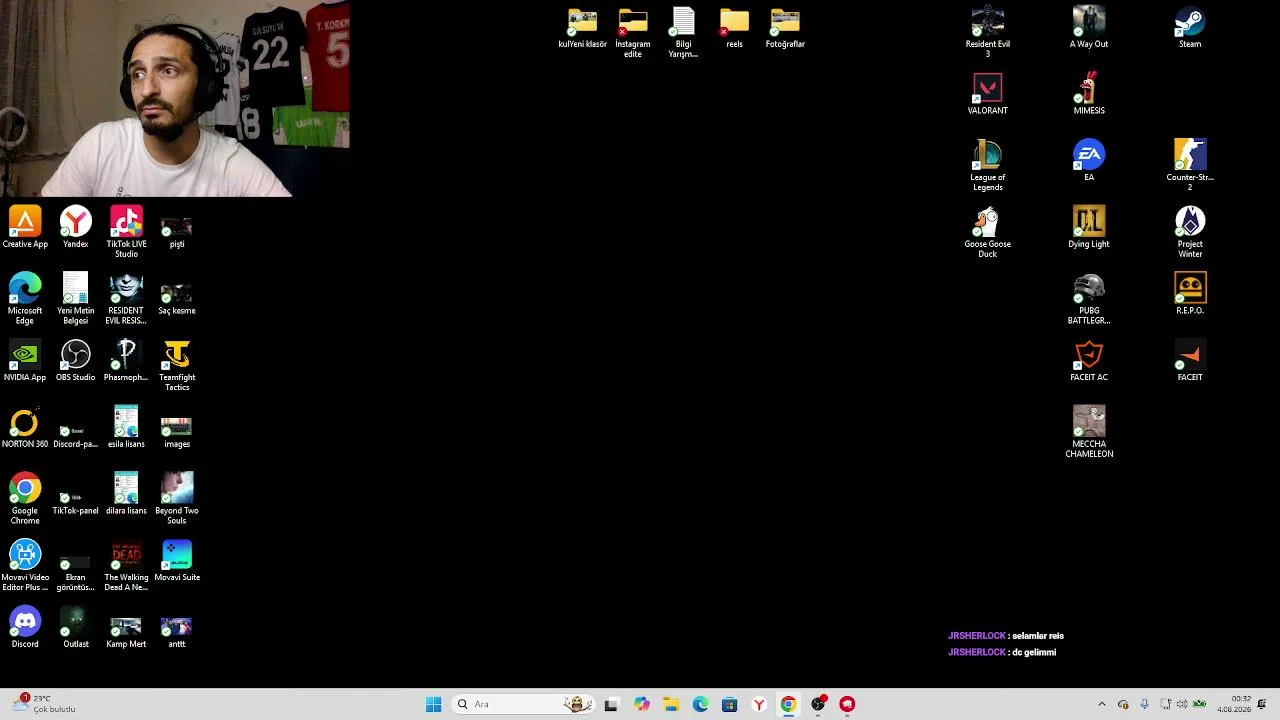Open File Explorer from the taskbar

pyautogui.click(x=671, y=704)
